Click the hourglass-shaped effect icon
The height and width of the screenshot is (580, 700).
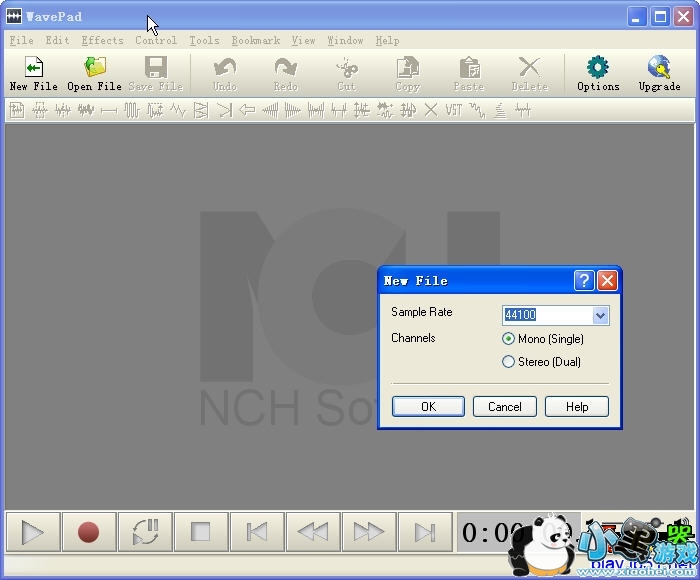point(201,110)
